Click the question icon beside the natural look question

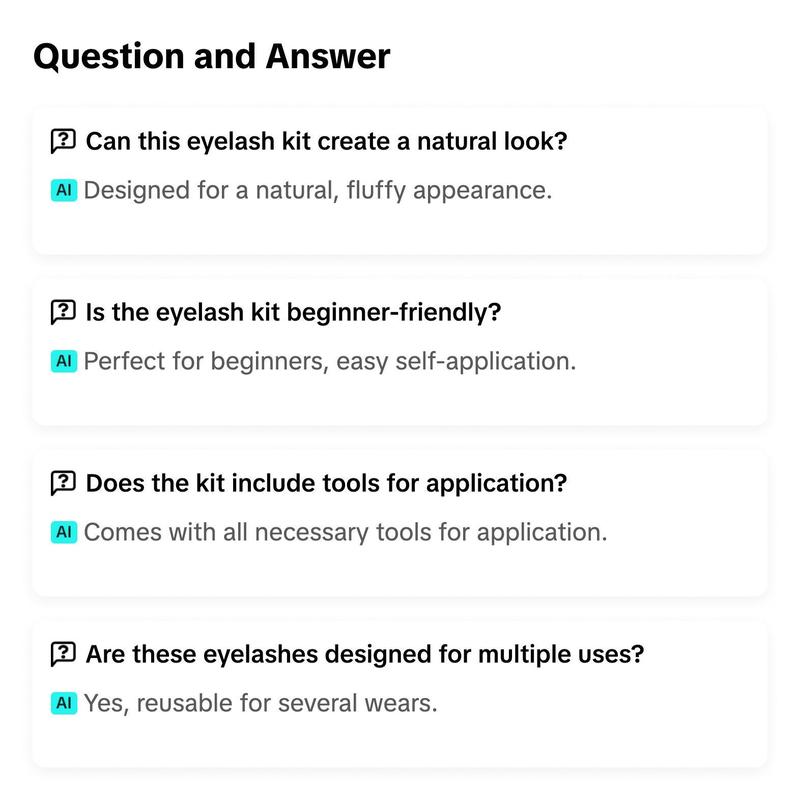click(x=63, y=141)
